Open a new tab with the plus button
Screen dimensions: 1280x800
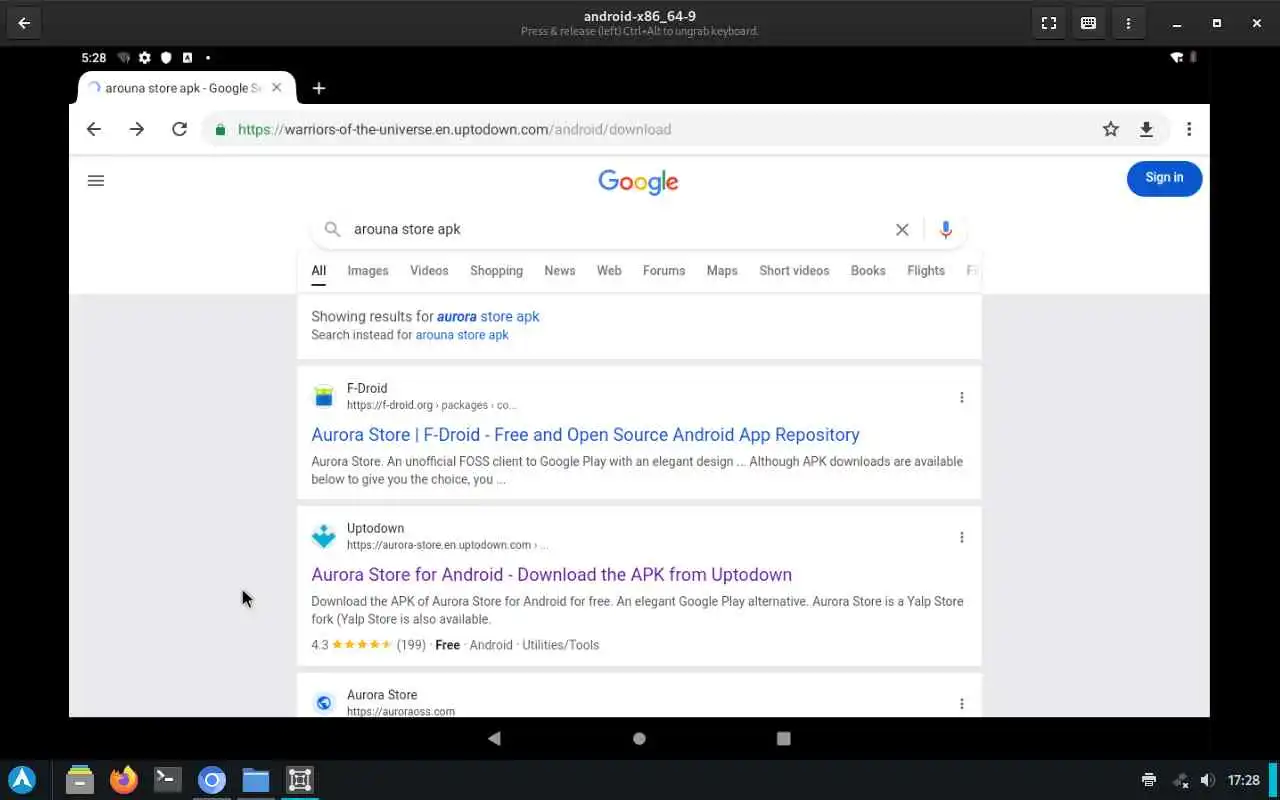(x=319, y=88)
